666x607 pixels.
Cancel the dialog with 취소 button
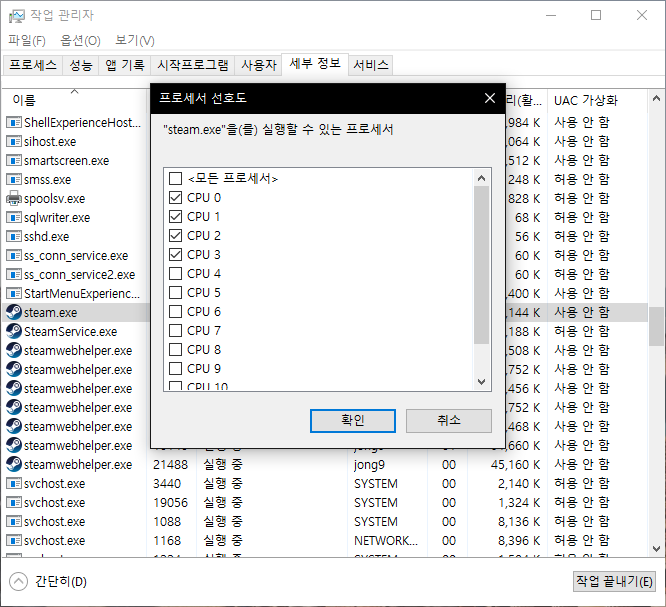click(x=449, y=421)
